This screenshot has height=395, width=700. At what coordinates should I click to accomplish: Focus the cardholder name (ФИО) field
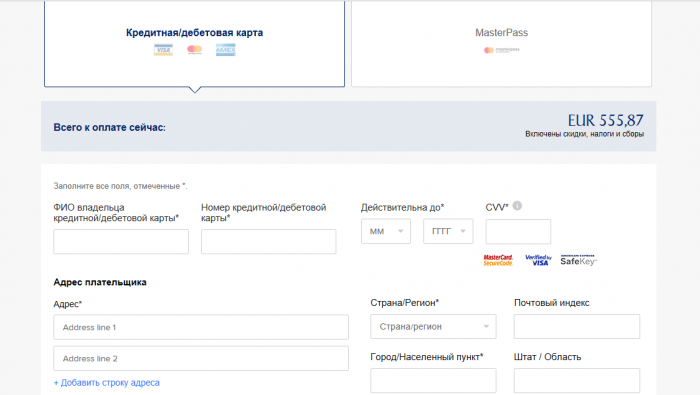(x=121, y=241)
